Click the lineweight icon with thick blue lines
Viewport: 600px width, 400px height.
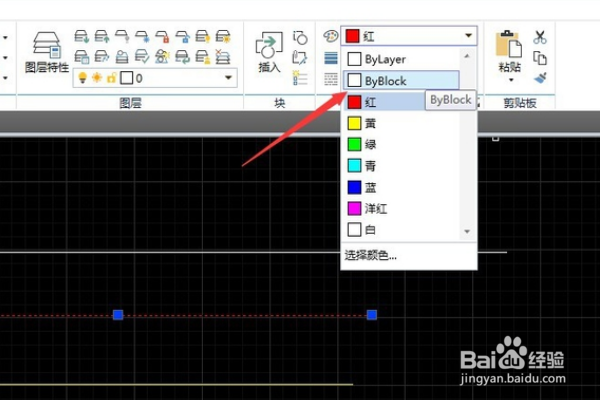(331, 58)
